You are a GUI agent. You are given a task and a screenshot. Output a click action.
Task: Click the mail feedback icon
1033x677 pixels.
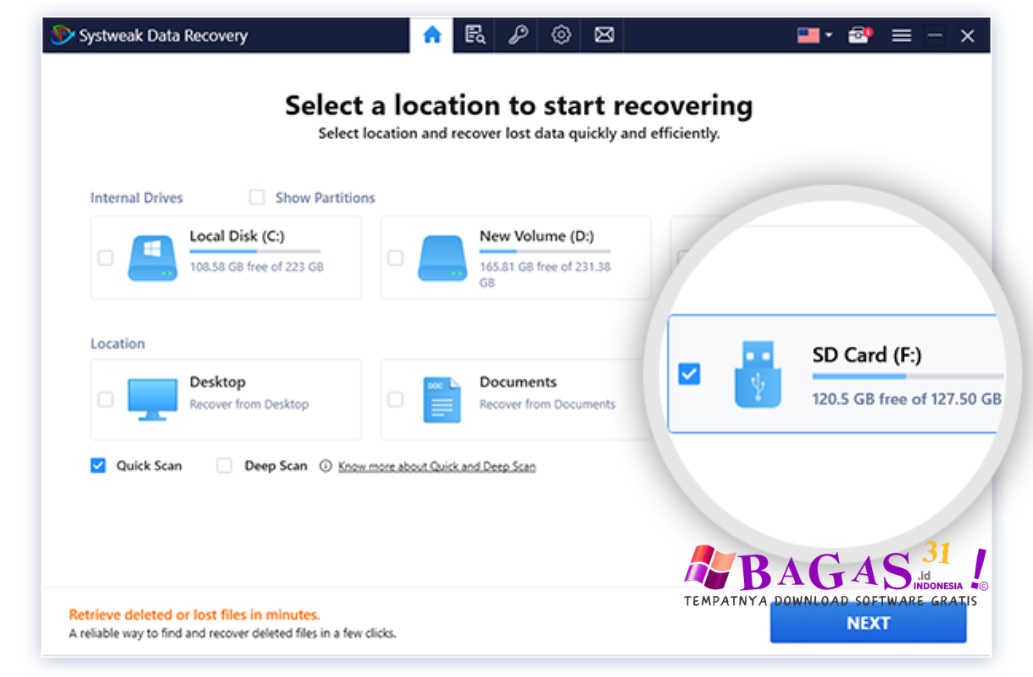point(604,35)
